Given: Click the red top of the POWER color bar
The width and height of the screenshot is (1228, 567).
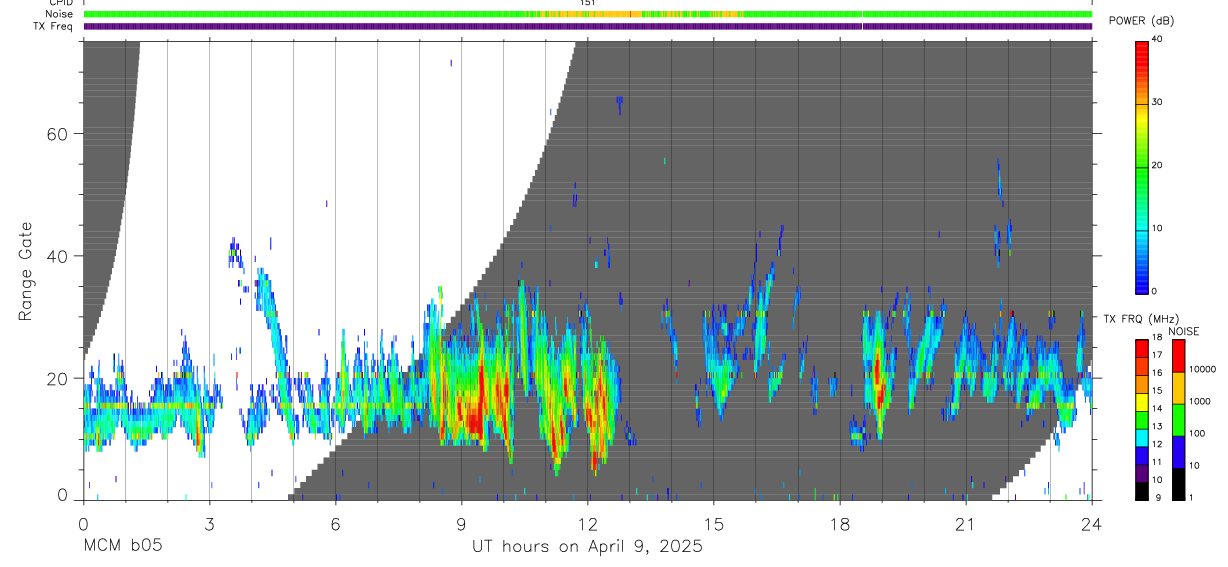Looking at the screenshot, I should (1142, 51).
